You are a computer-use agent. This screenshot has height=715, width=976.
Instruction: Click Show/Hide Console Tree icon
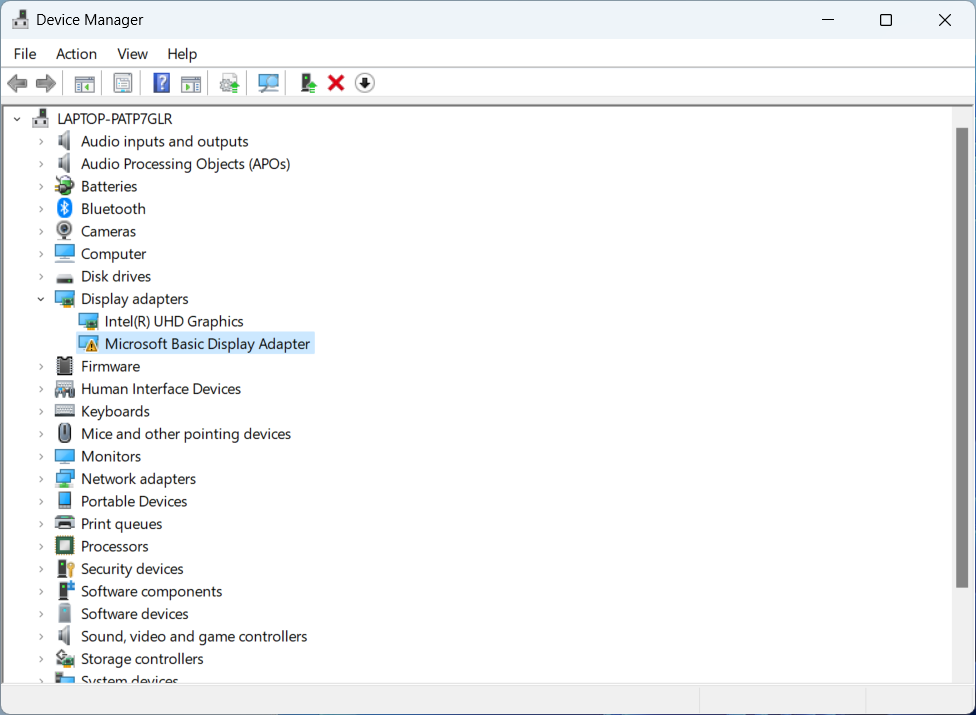click(x=85, y=83)
